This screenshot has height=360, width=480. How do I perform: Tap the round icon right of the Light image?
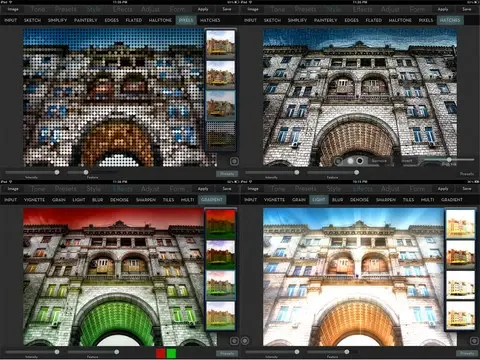(474, 341)
